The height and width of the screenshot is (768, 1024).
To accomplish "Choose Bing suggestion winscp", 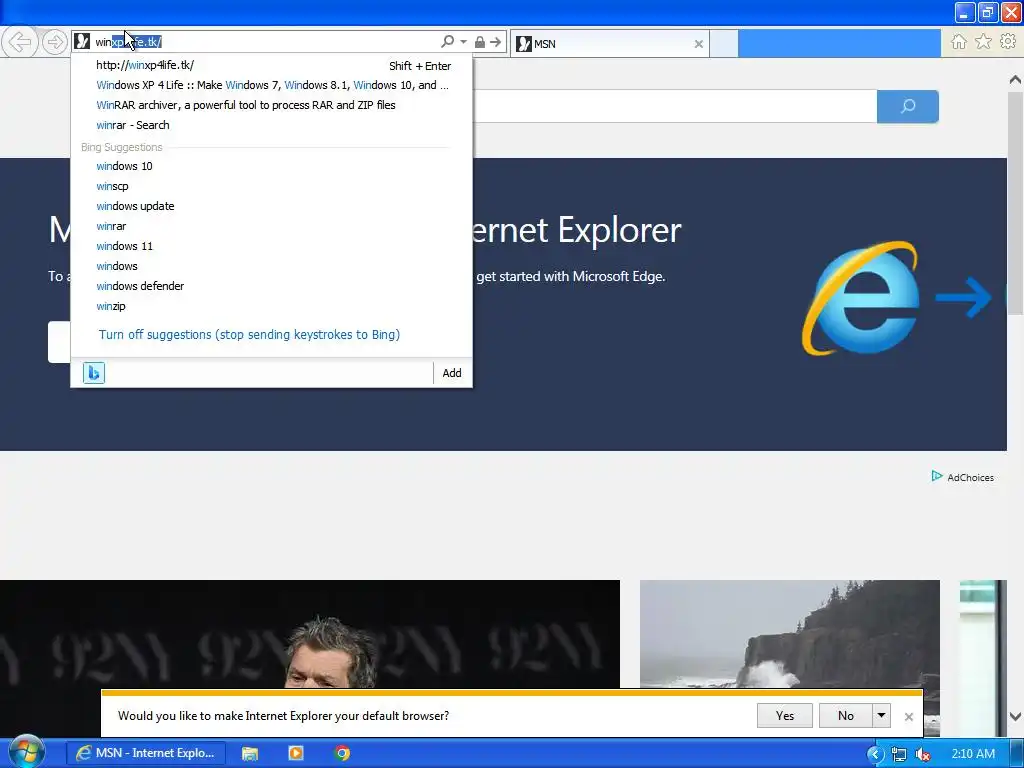I will click(x=272, y=186).
